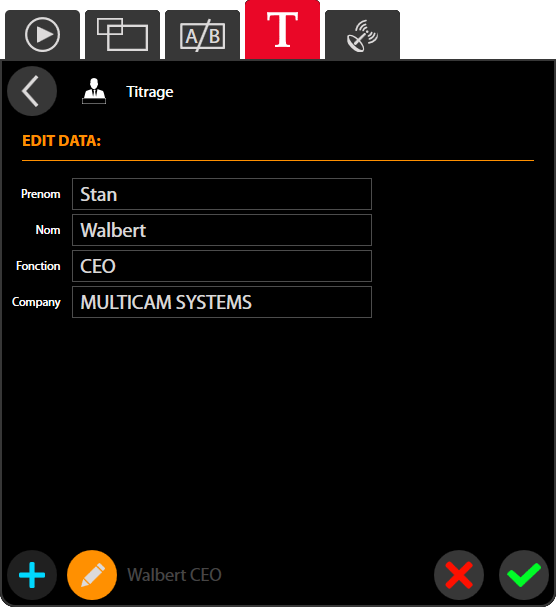Viewport: 556px width, 607px height.
Task: Click the Company field label
Action: coord(36,302)
